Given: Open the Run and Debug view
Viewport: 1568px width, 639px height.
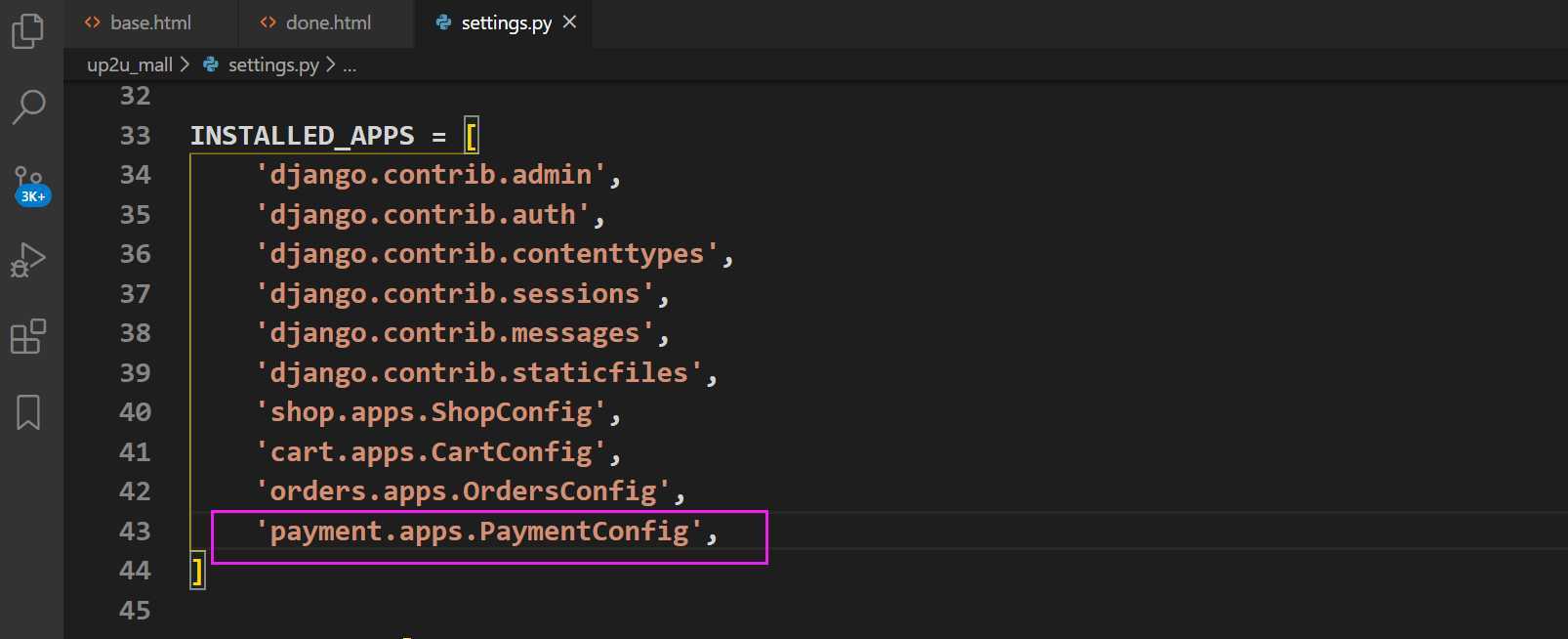Looking at the screenshot, I should coord(27,260).
